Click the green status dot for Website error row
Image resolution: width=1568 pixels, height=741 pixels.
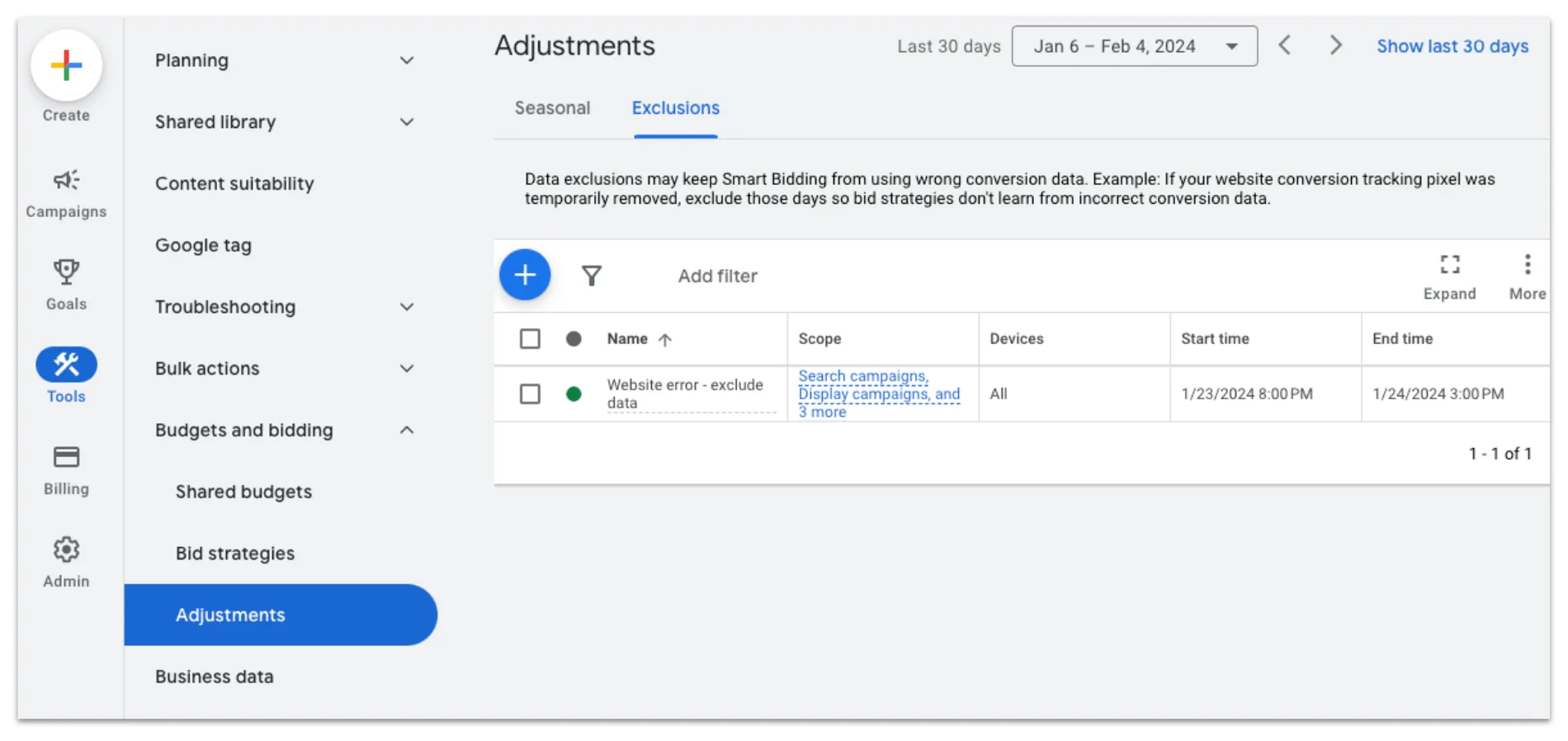pyautogui.click(x=574, y=394)
